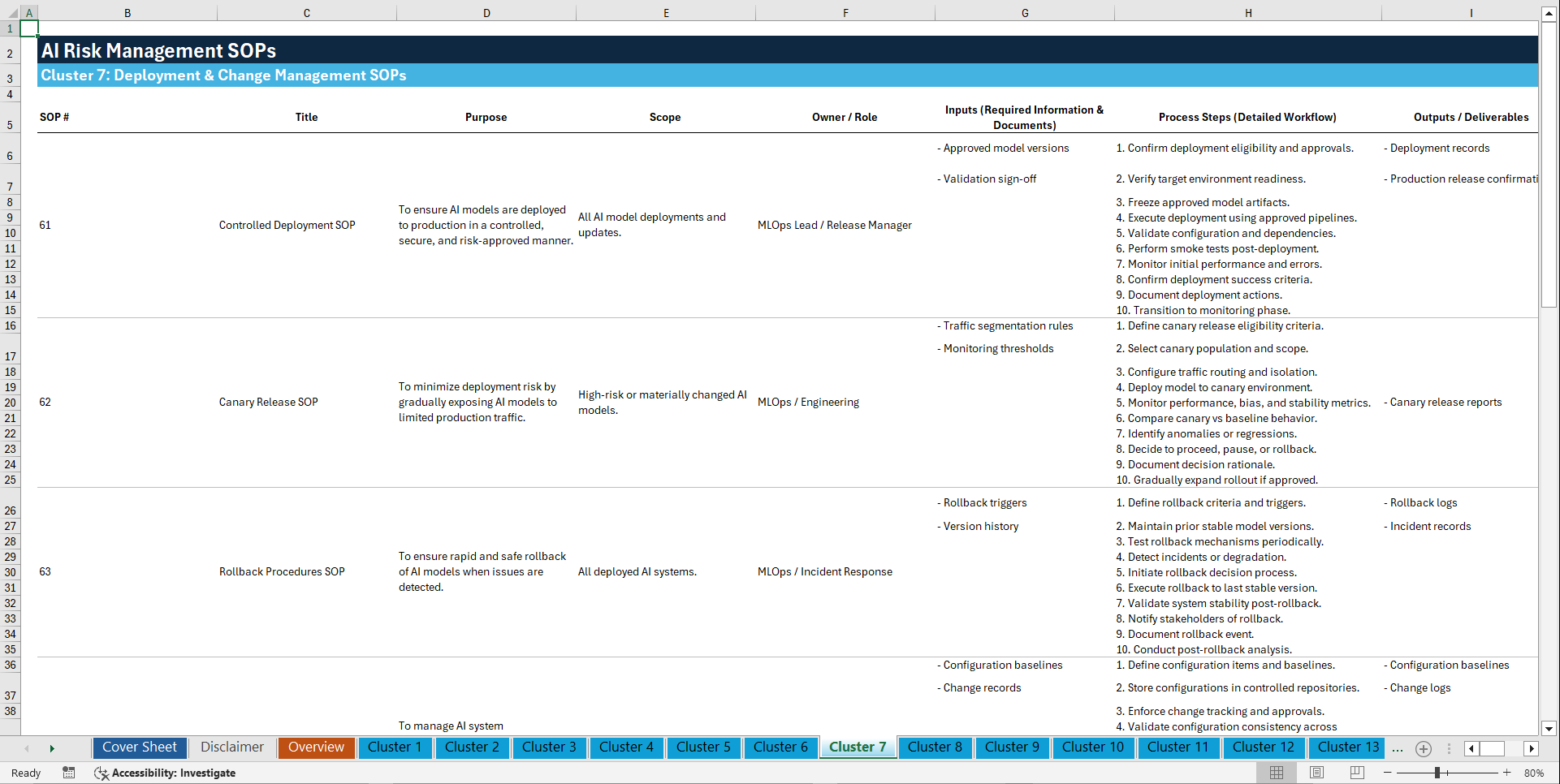The height and width of the screenshot is (784, 1560).
Task: Open the Cluster 8 sheet tab
Action: click(x=935, y=747)
